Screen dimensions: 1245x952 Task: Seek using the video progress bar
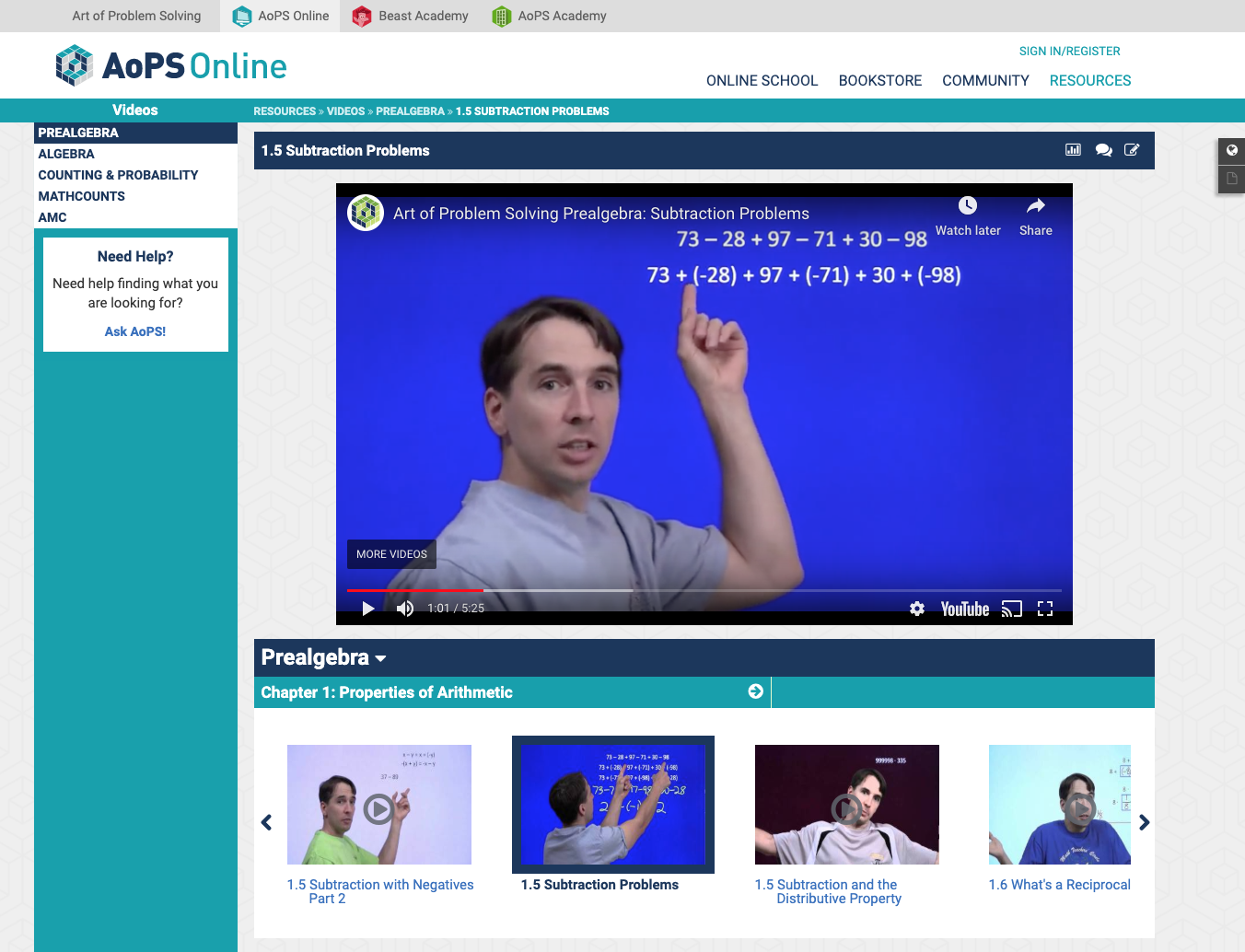[704, 590]
